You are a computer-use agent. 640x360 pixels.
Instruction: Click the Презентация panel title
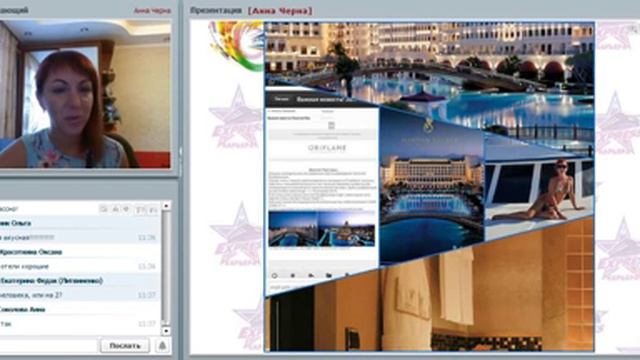[x=216, y=11]
